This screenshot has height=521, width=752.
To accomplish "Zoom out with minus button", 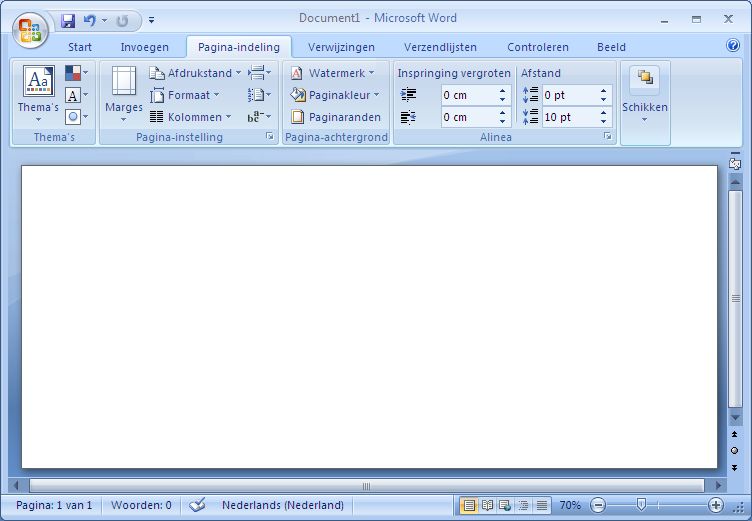I will point(598,505).
